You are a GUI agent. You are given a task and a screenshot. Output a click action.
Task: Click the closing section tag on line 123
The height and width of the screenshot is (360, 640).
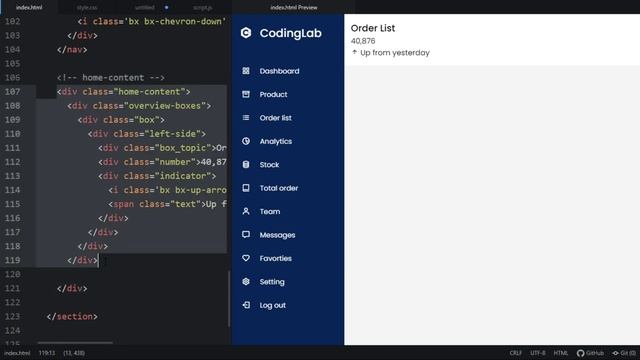coord(72,316)
